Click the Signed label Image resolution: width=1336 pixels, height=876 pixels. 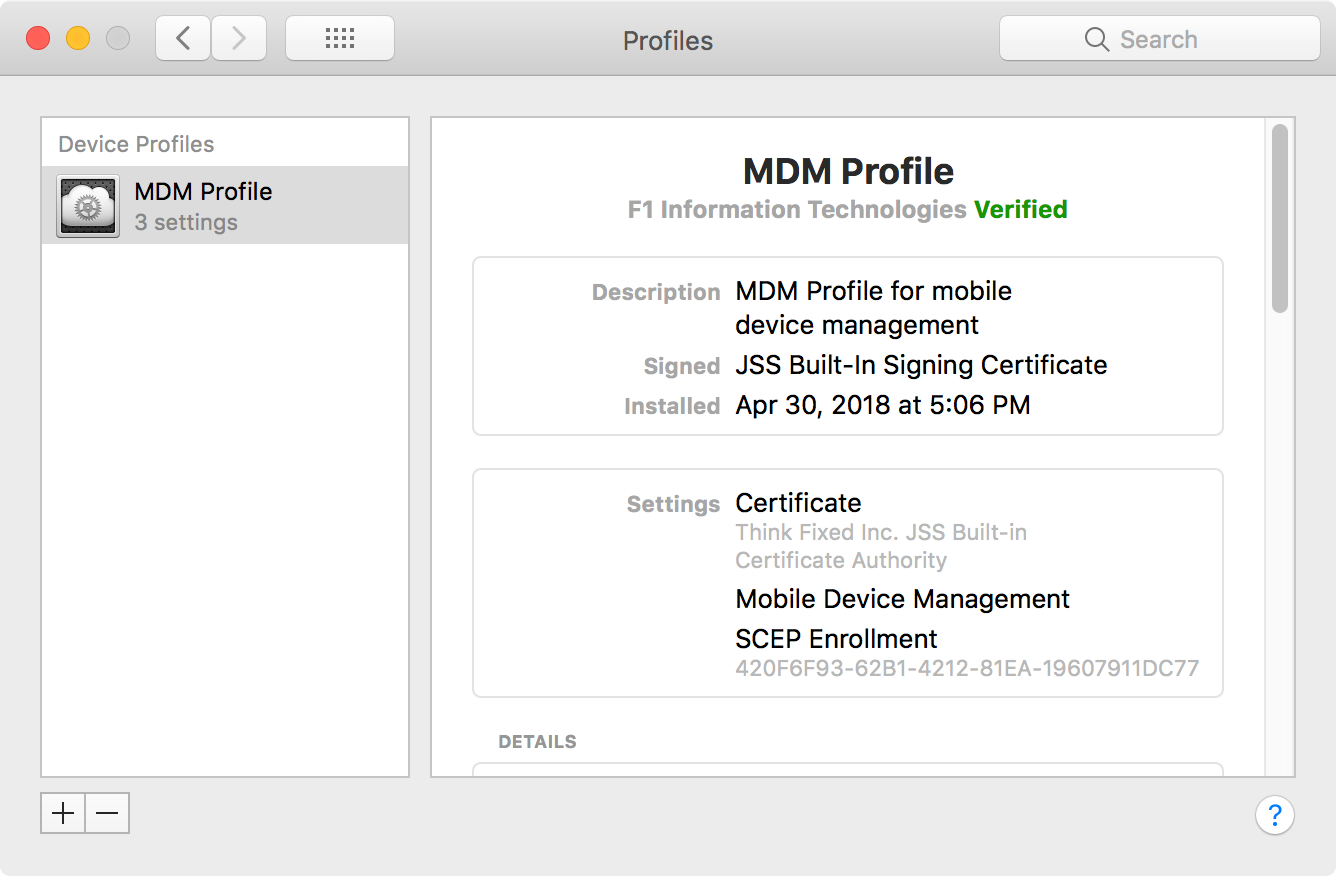[682, 366]
